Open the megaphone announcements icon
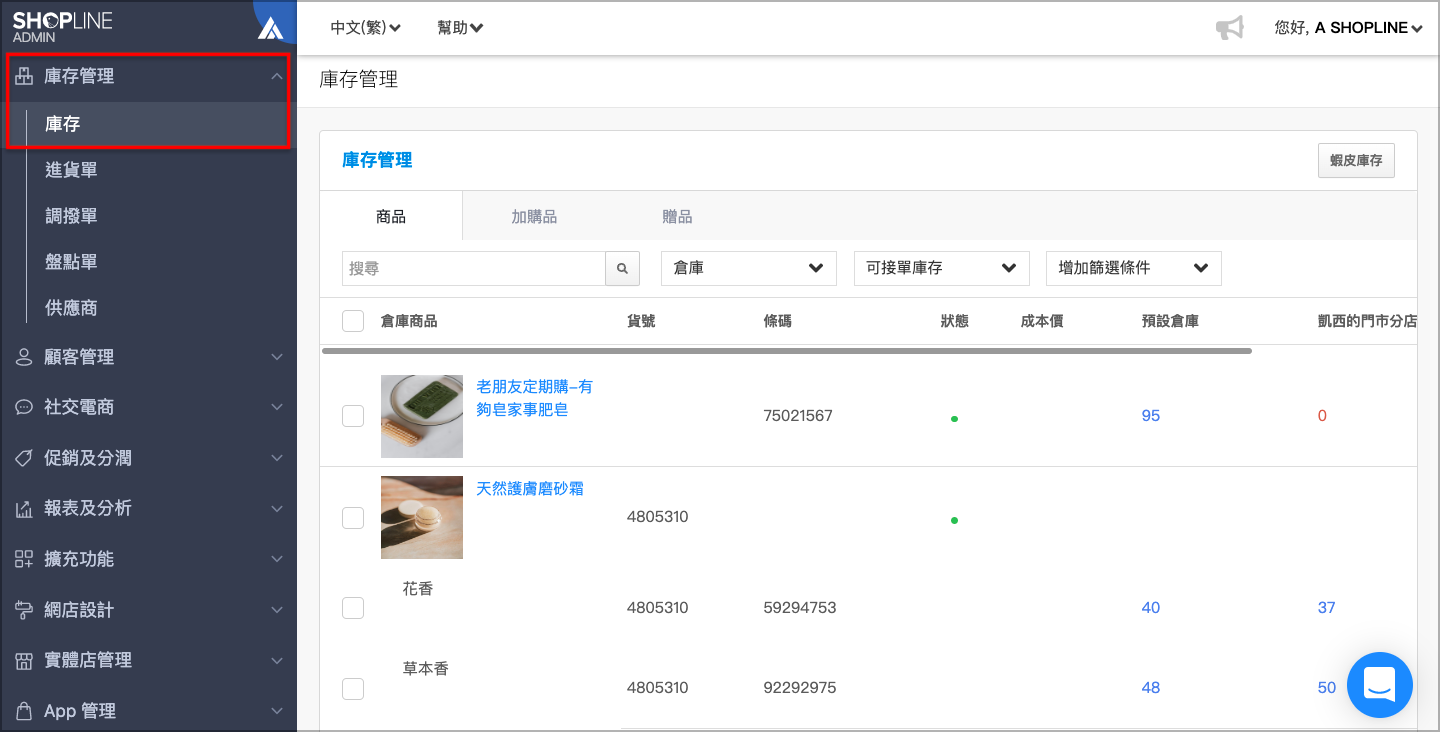The image size is (1440, 732). (x=1229, y=28)
